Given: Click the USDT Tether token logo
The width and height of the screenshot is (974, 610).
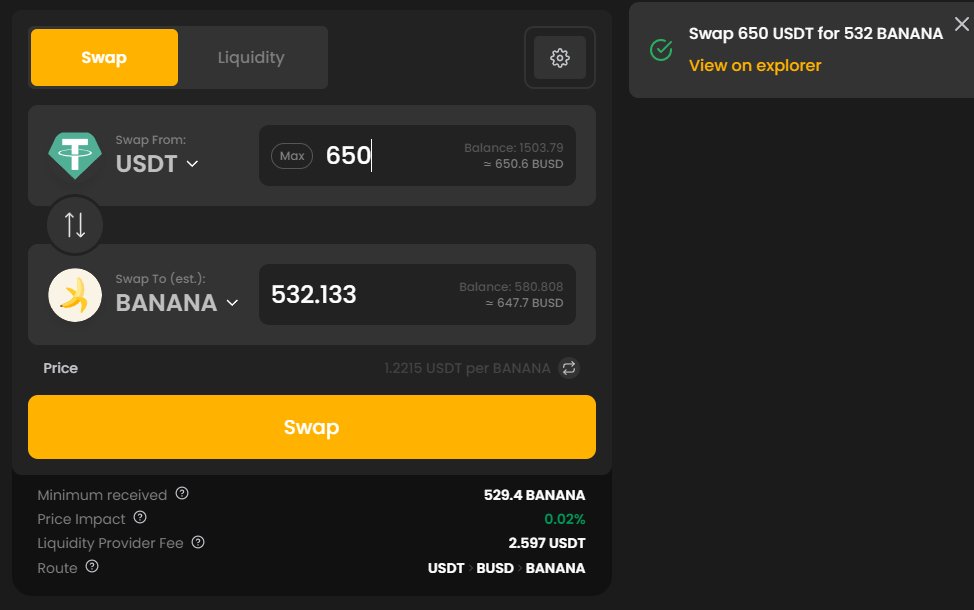Looking at the screenshot, I should tap(75, 155).
